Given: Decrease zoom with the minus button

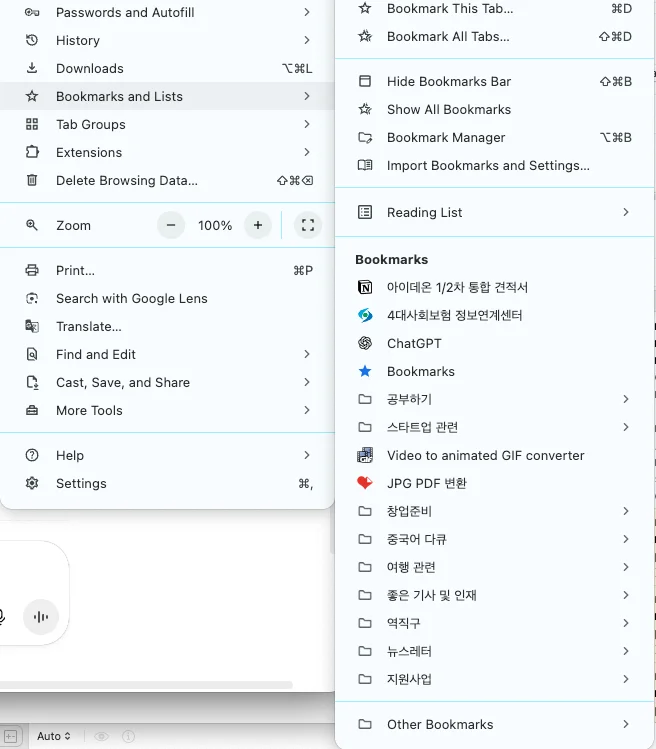Looking at the screenshot, I should pos(171,225).
